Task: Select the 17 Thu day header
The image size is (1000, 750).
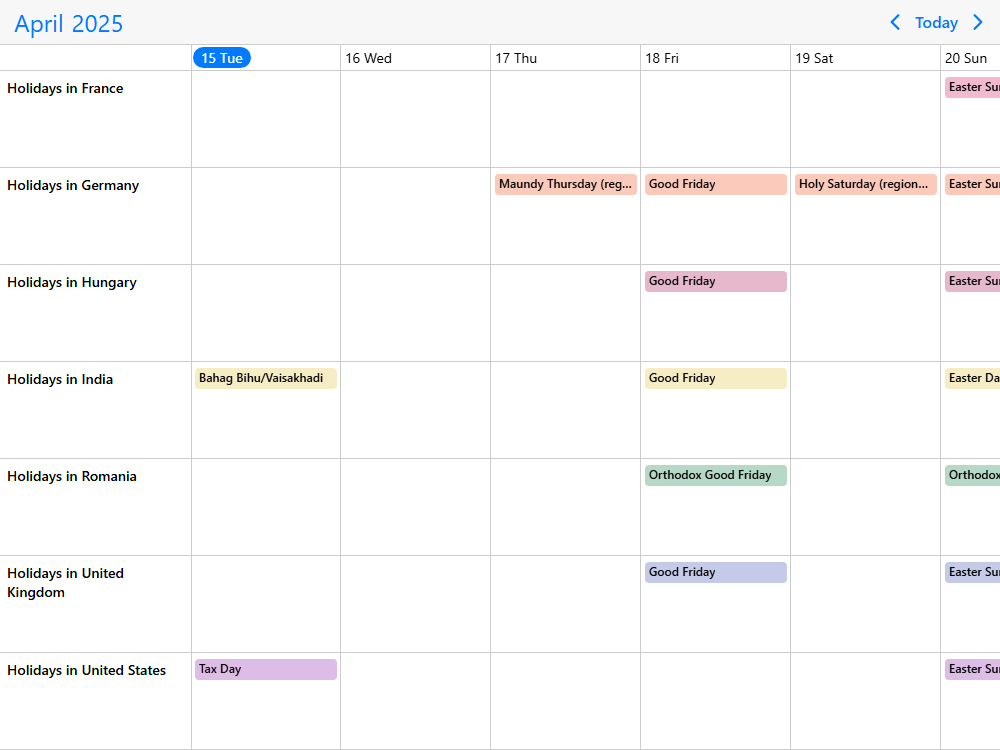Action: [516, 58]
